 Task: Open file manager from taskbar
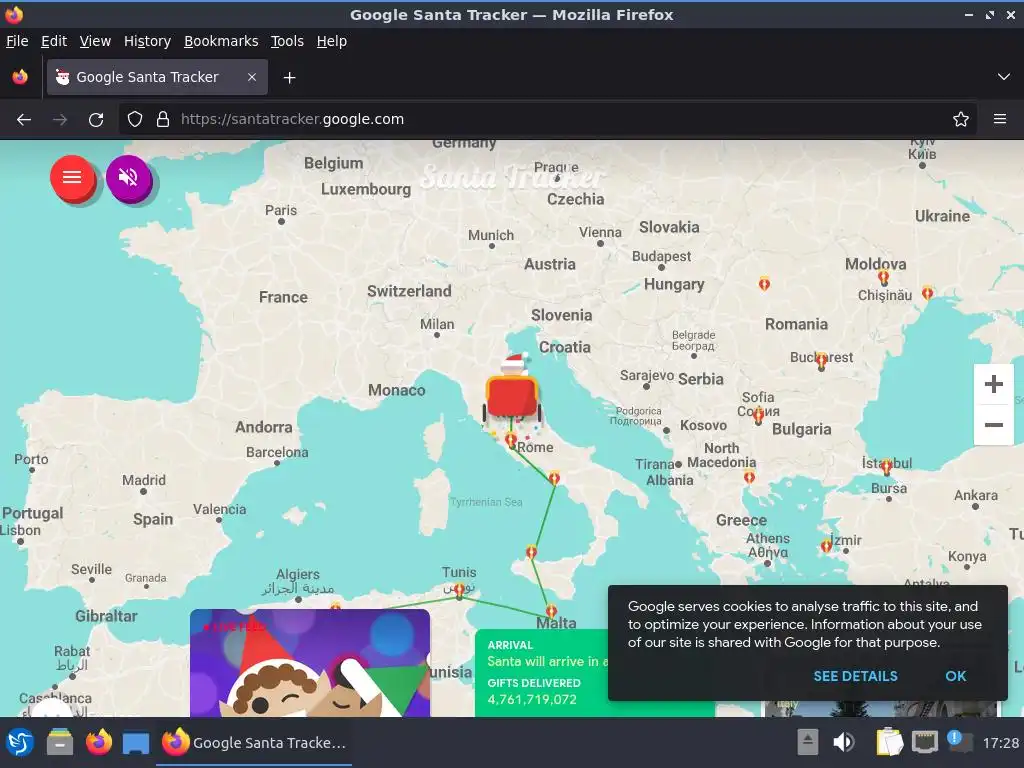59,743
